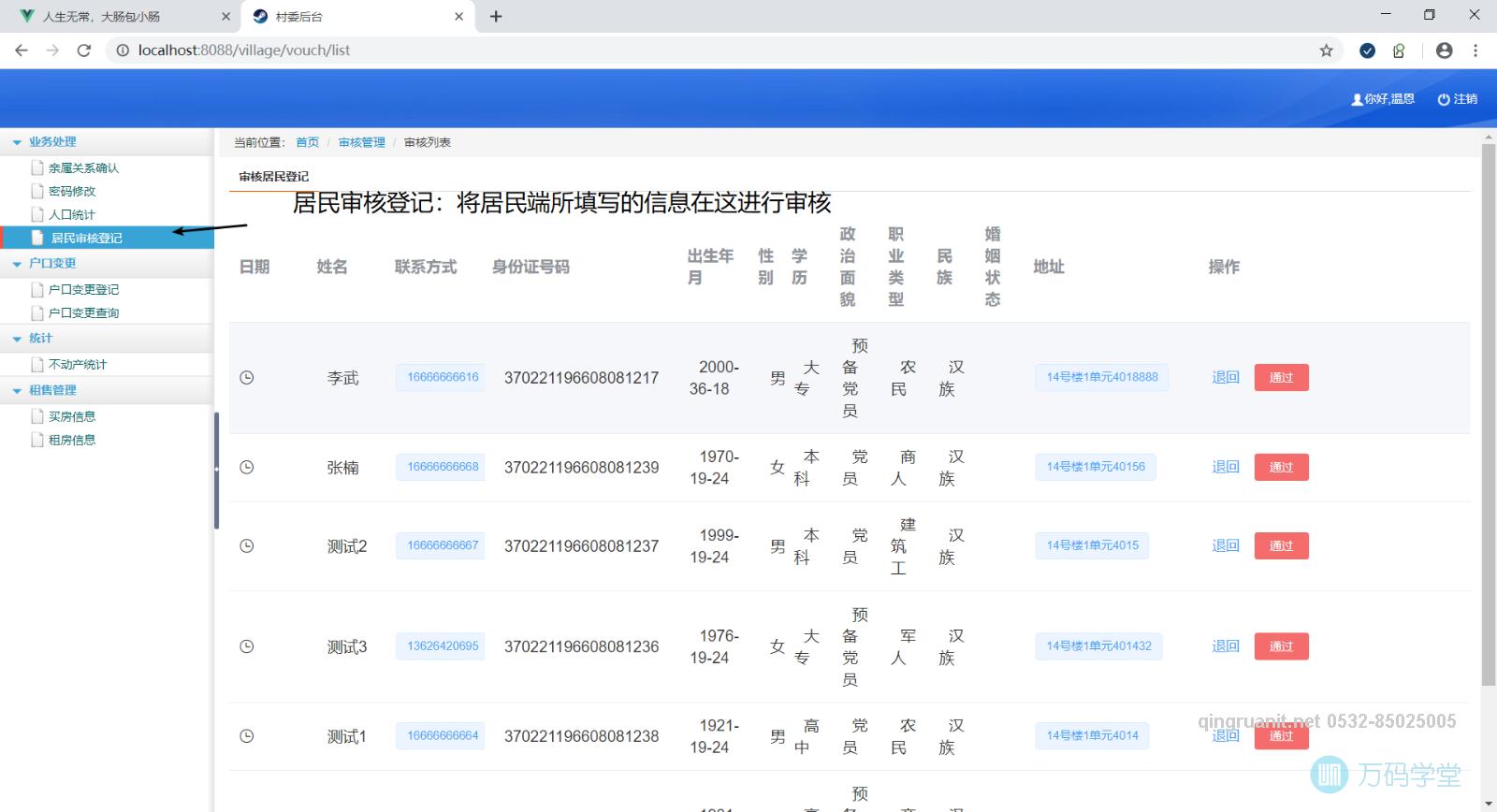Click address tag 14号楼1单元4014
This screenshot has height=812, width=1497.
(1092, 736)
